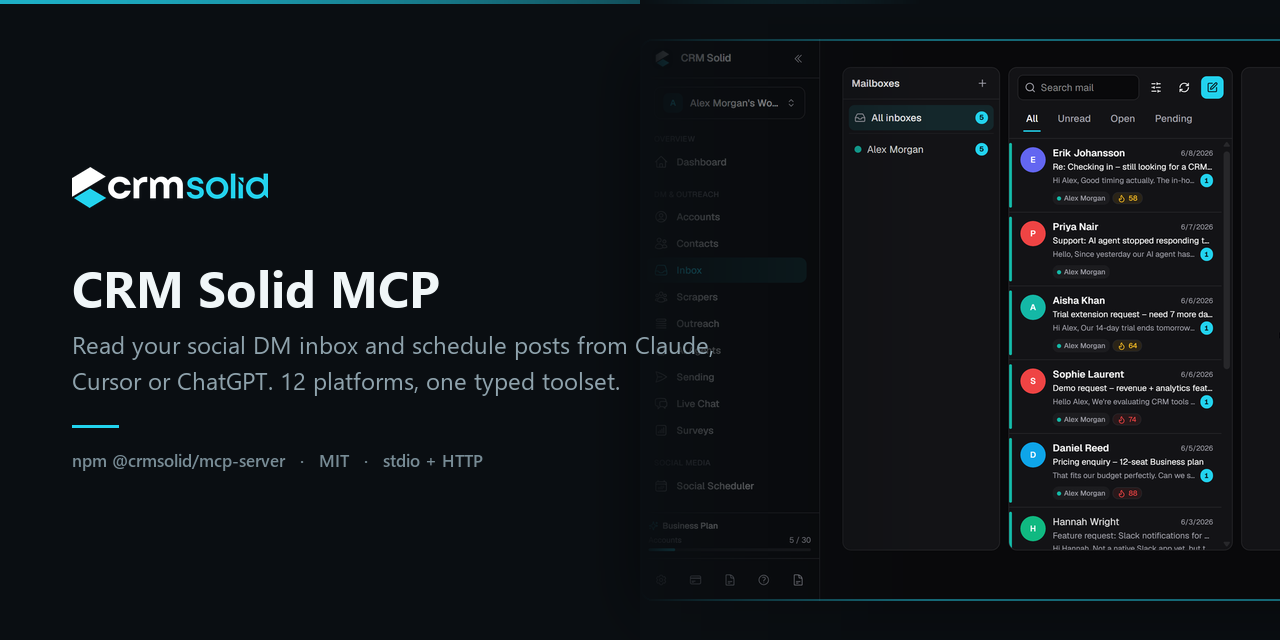
Task: Click the Sending paper-plane icon
Action: coord(661,377)
